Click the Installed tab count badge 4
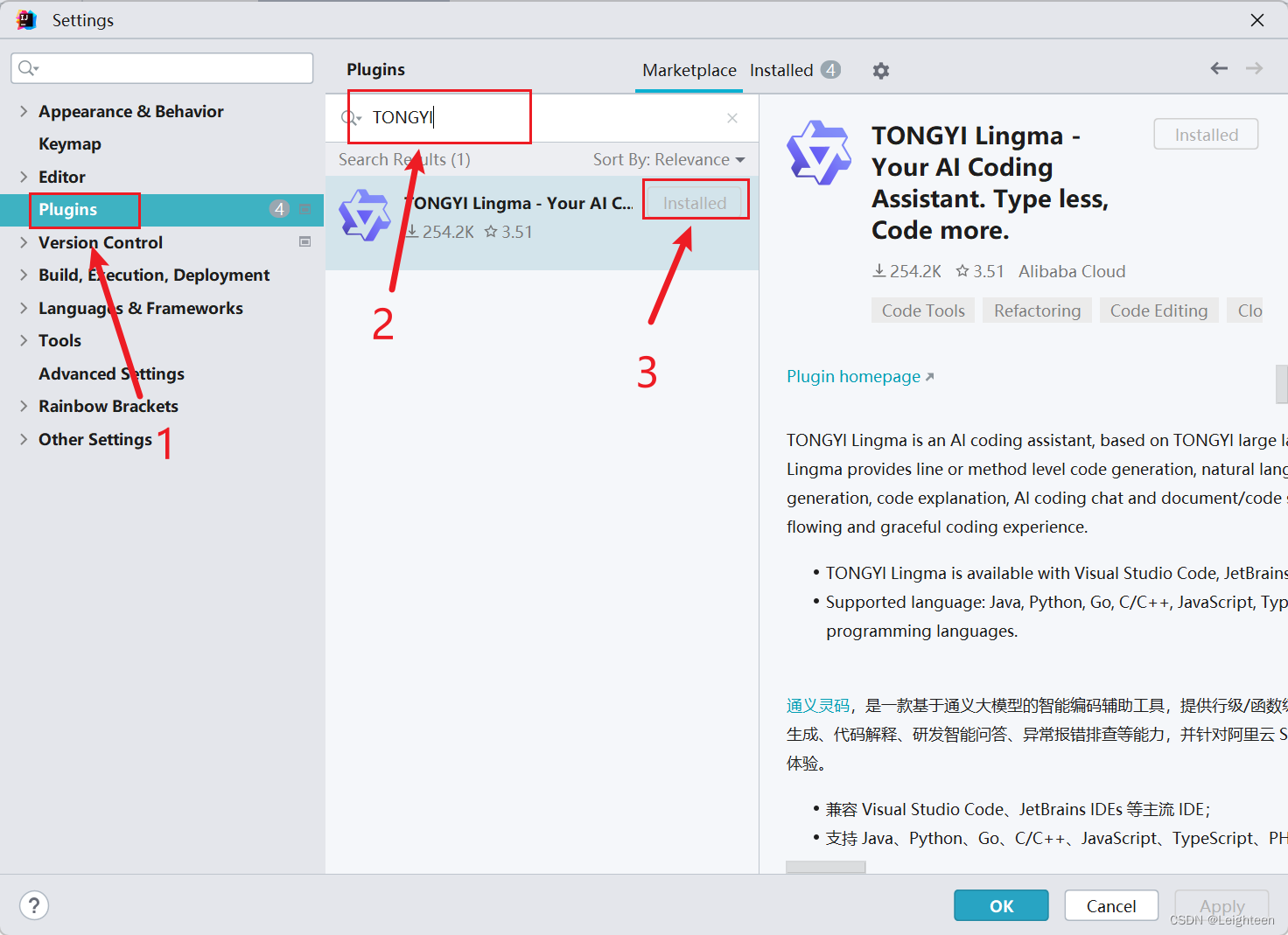 point(830,70)
